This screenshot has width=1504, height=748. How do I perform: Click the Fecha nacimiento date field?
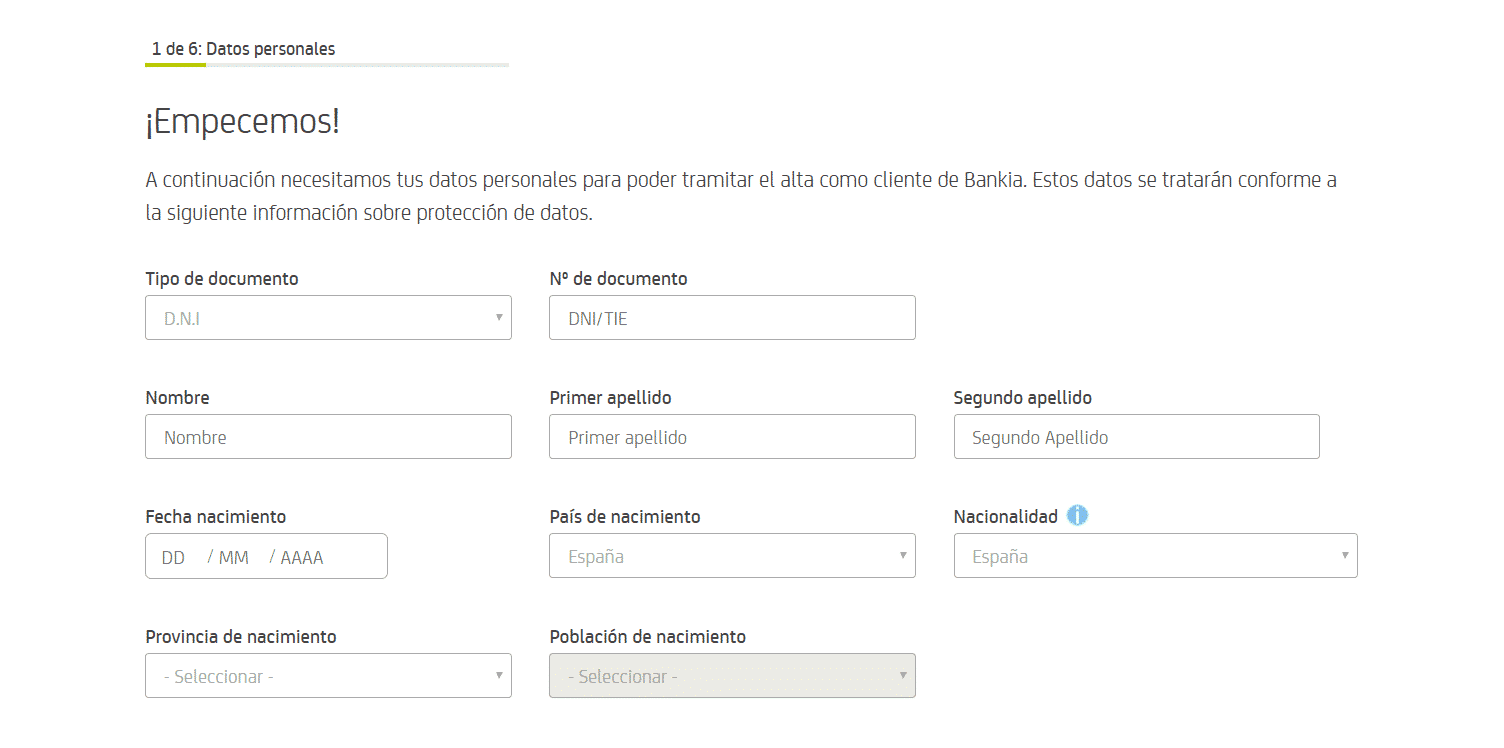[x=266, y=556]
